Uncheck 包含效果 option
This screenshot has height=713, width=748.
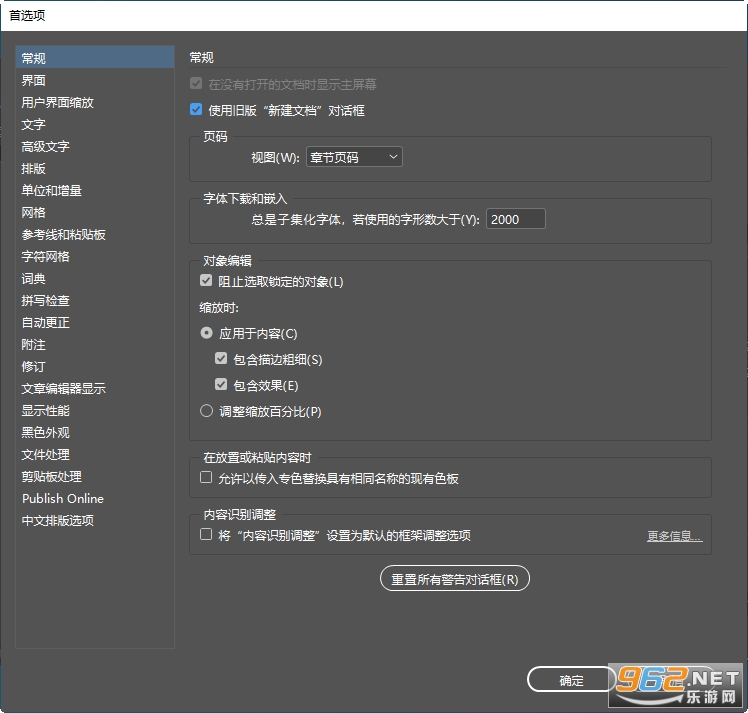[x=221, y=384]
